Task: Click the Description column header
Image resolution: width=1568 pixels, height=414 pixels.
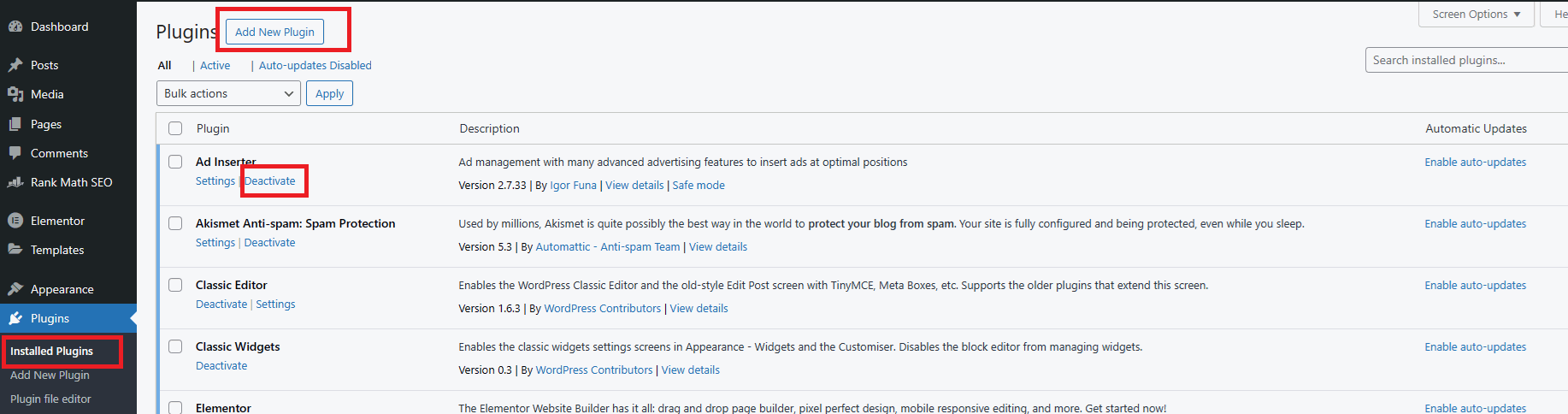Action: 489,128
